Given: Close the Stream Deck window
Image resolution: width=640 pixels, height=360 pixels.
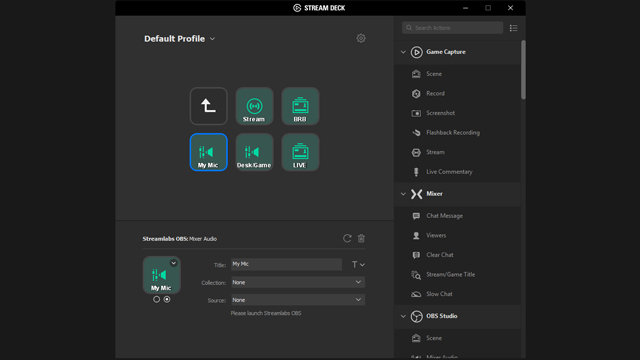Looking at the screenshot, I should coord(510,8).
